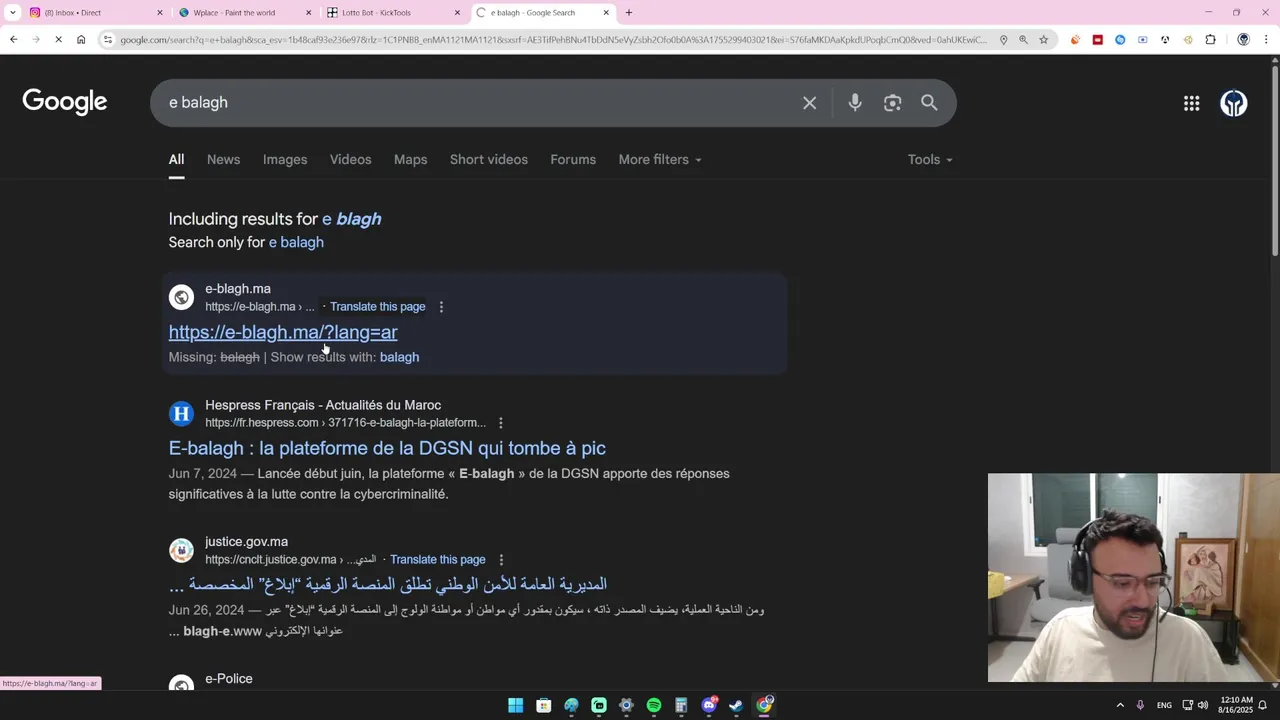The width and height of the screenshot is (1280, 720).
Task: Open the More options dots for the Hespress result
Action: [501, 423]
